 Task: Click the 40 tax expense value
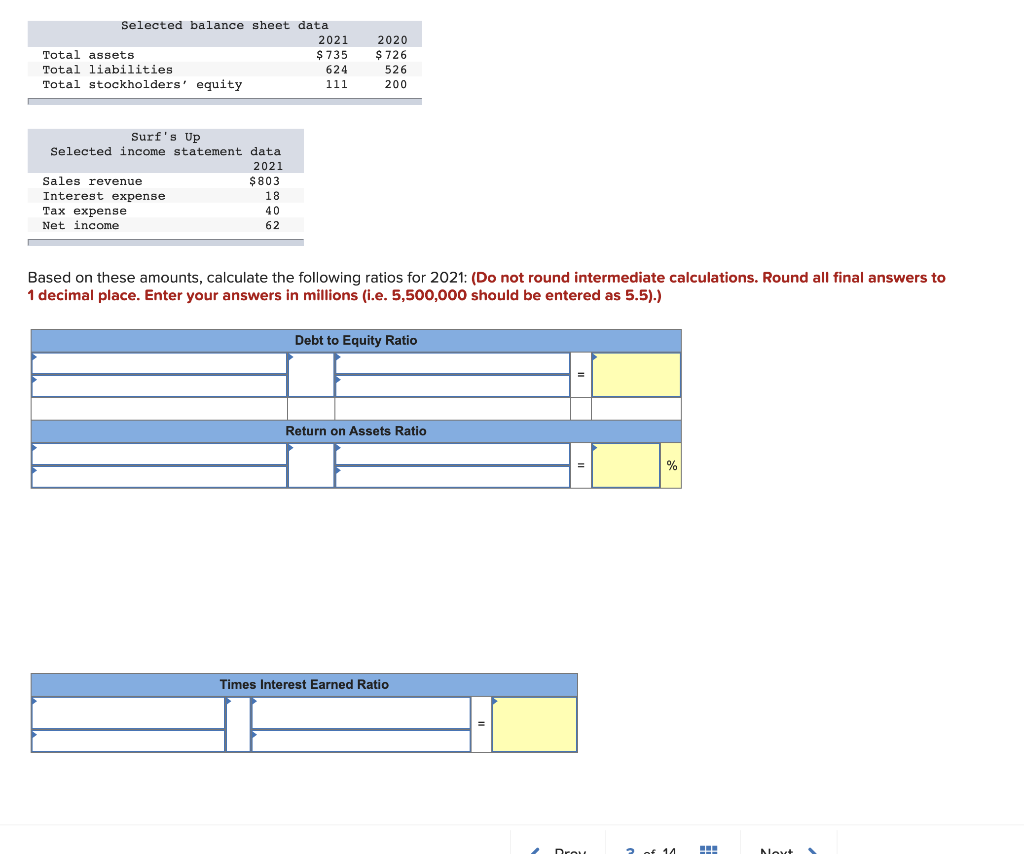coord(272,211)
